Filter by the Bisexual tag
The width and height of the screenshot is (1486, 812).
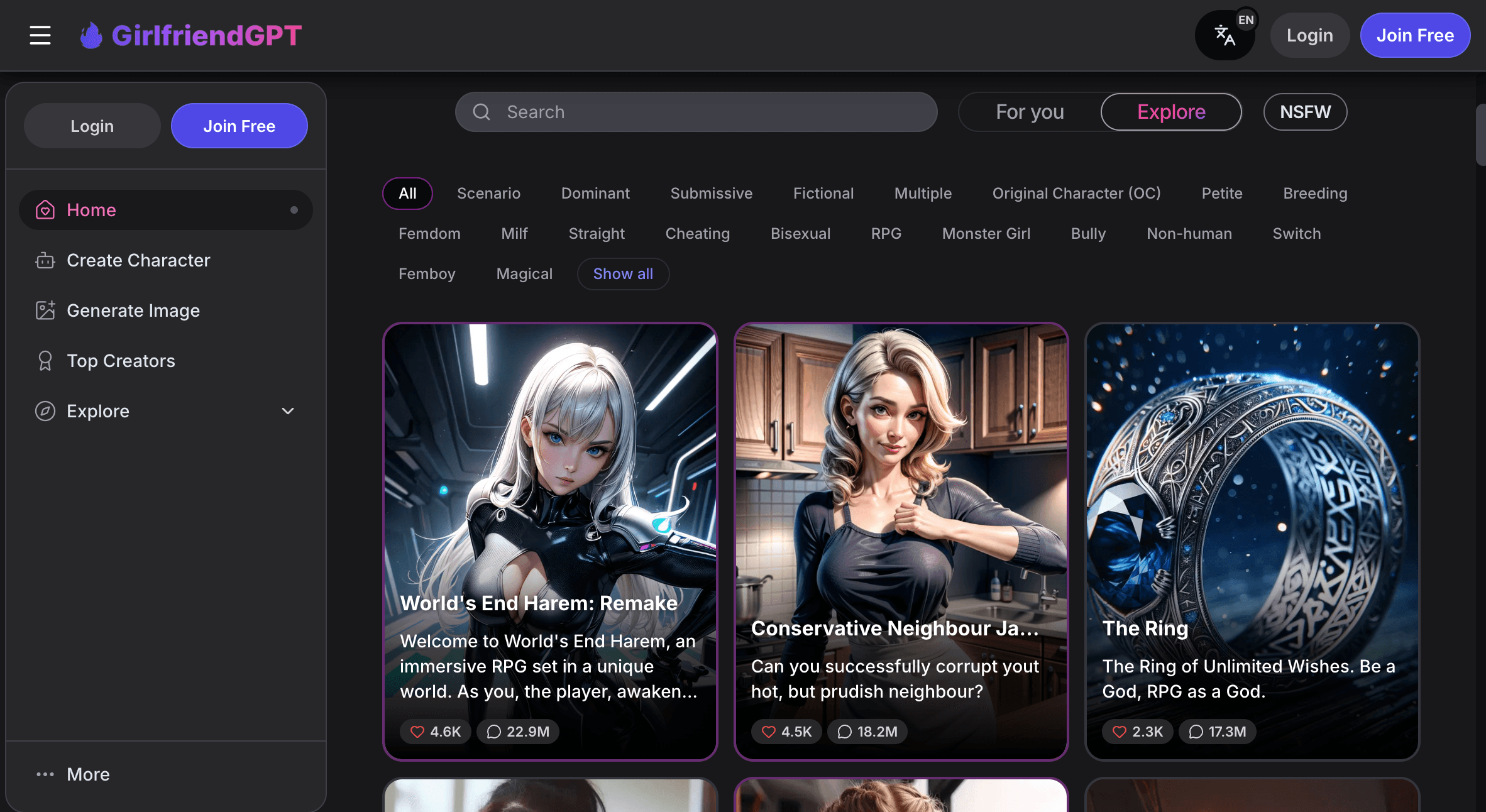[800, 234]
